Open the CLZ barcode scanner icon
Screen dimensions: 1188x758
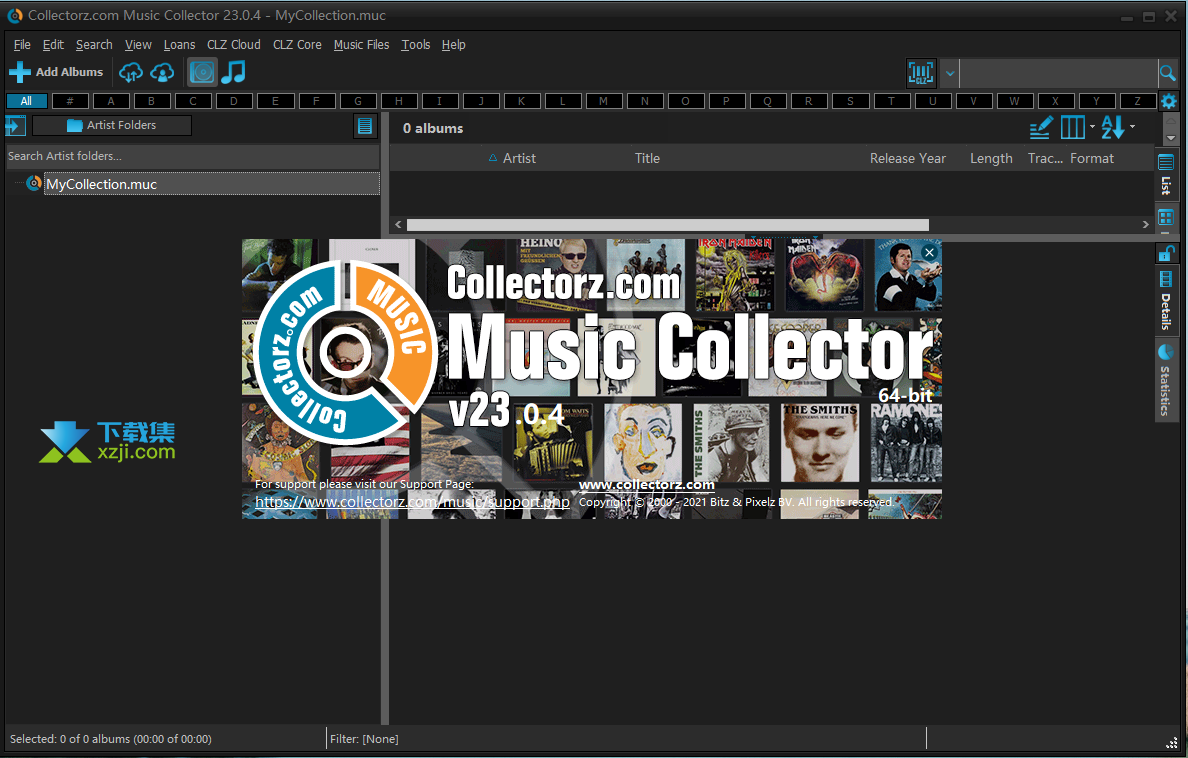tap(921, 73)
